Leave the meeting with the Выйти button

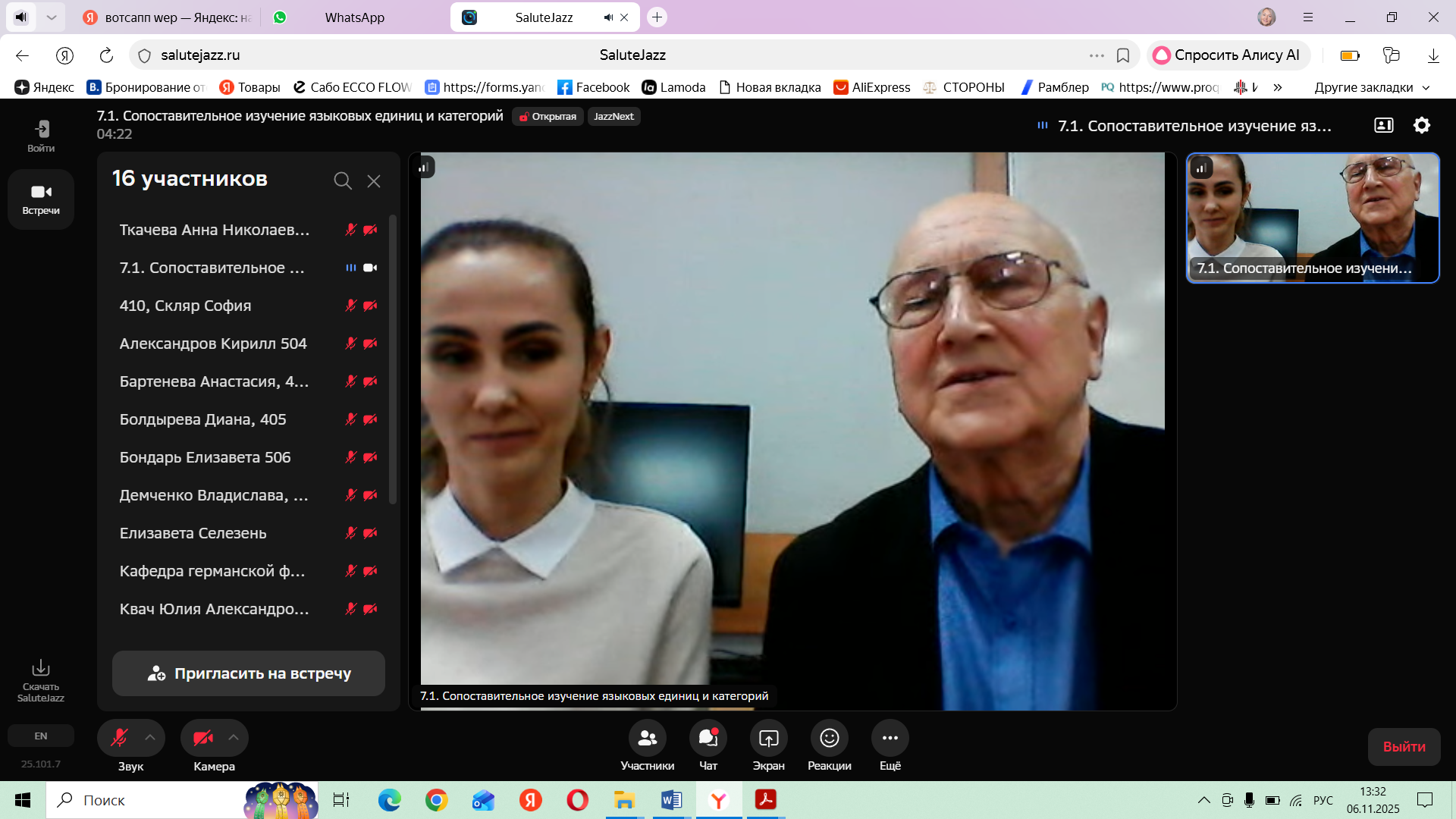point(1404,747)
